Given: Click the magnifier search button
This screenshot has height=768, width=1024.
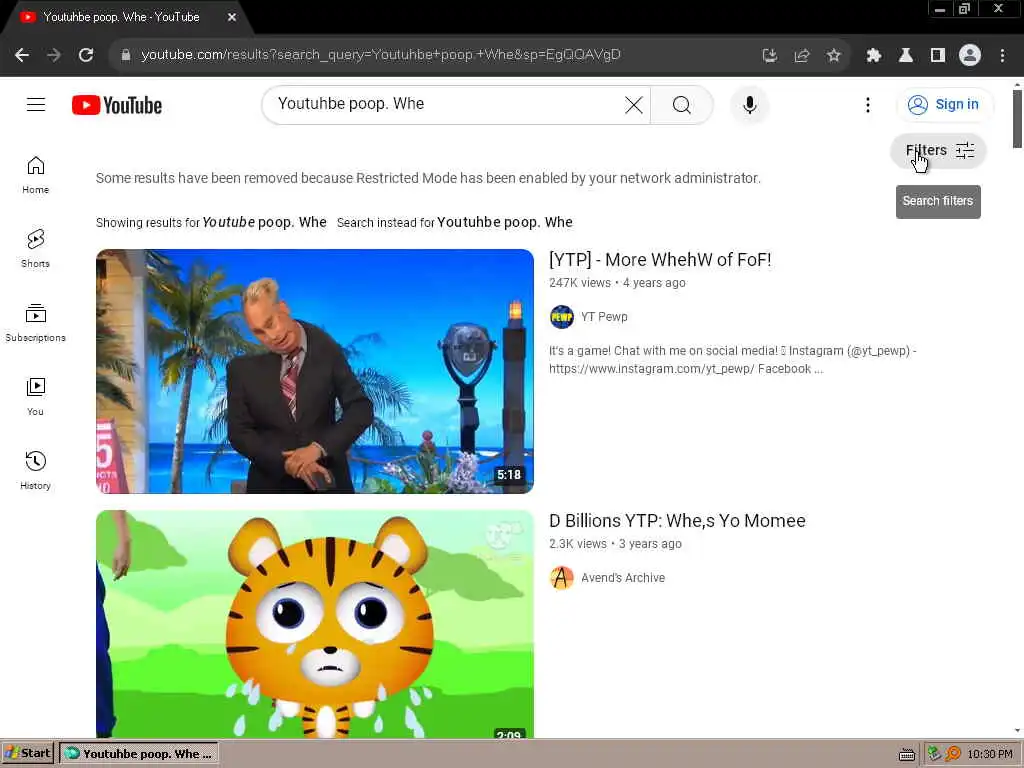Looking at the screenshot, I should 682,104.
